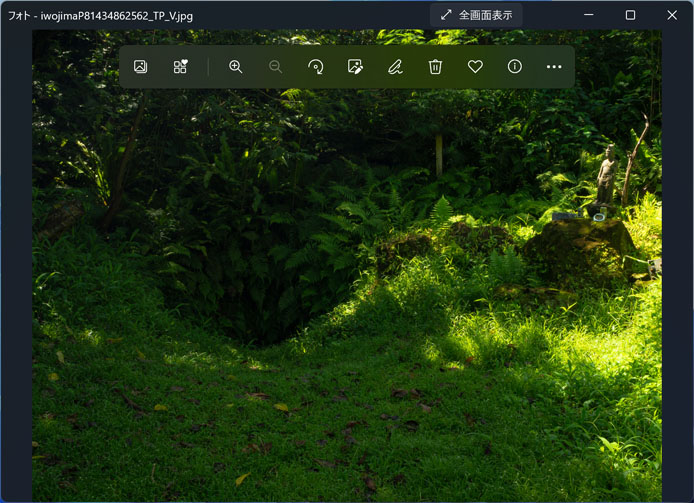This screenshot has width=694, height=503.
Task: Delete the photo with trash icon
Action: coord(435,66)
